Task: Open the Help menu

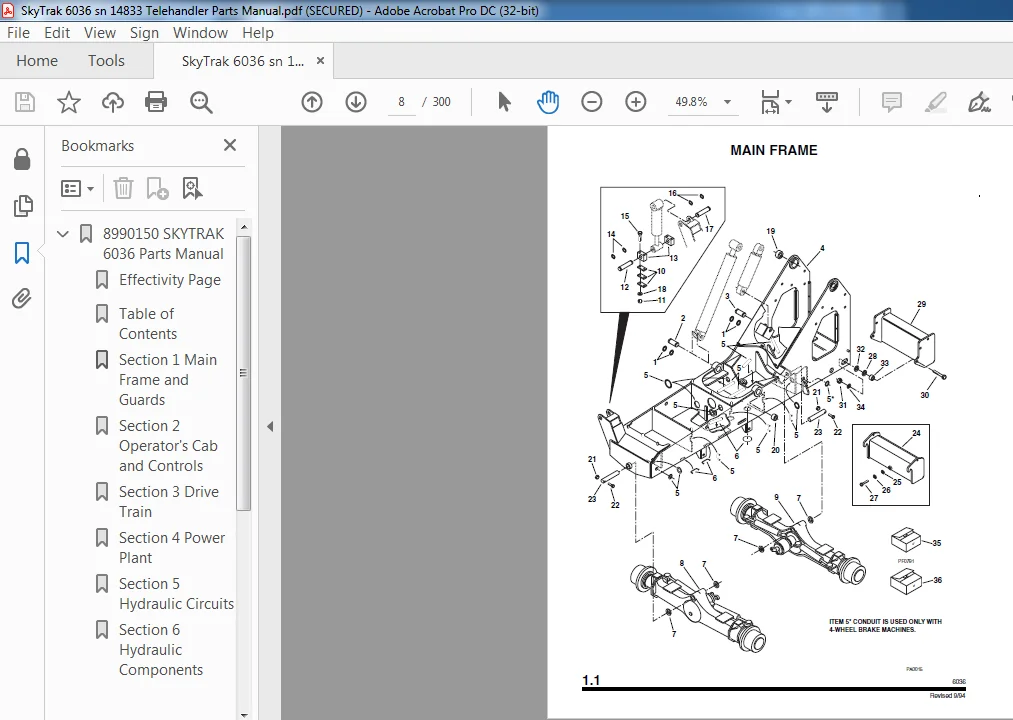Action: pos(258,33)
